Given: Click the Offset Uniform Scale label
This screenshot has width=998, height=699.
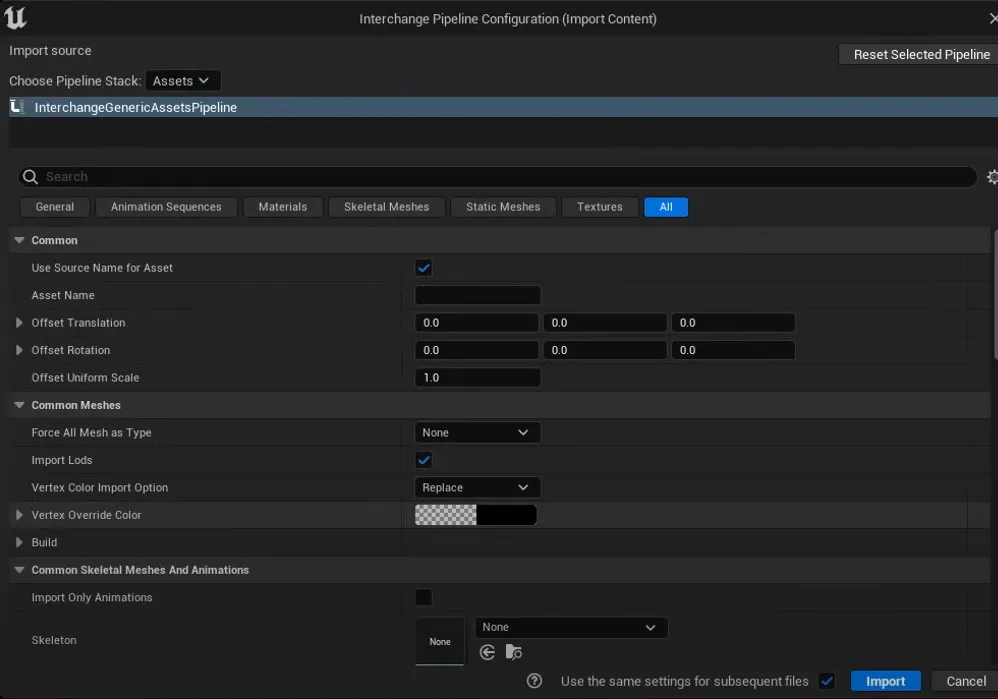Looking at the screenshot, I should pyautogui.click(x=85, y=378).
